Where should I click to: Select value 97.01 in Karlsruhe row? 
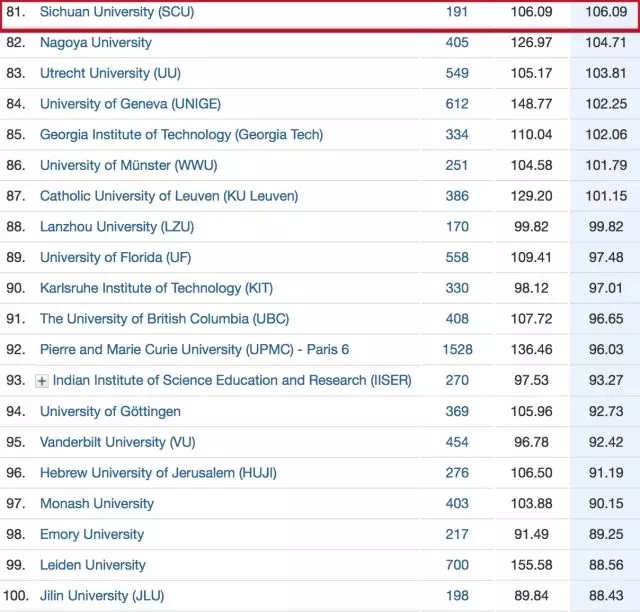coord(606,288)
